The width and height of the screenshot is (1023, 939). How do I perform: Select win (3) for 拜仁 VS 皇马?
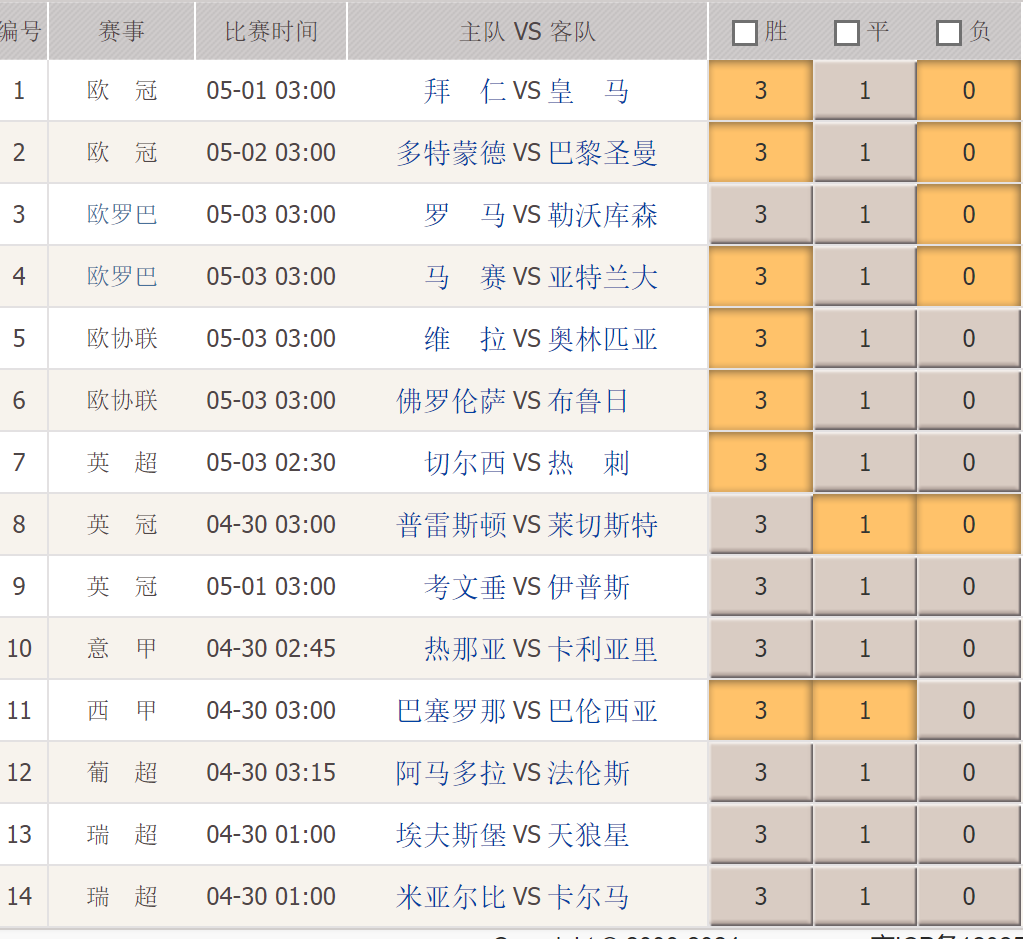[761, 91]
